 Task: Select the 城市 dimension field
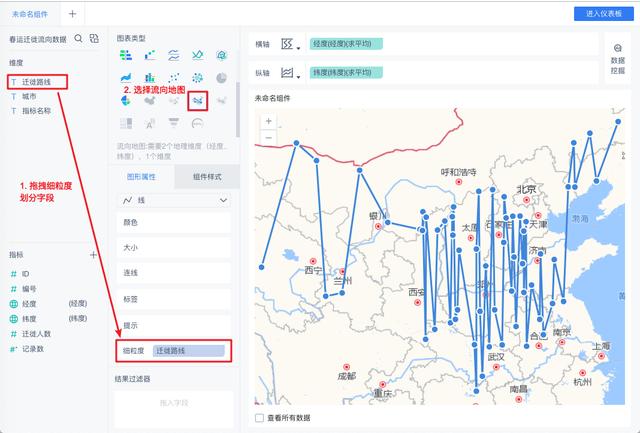(29, 96)
